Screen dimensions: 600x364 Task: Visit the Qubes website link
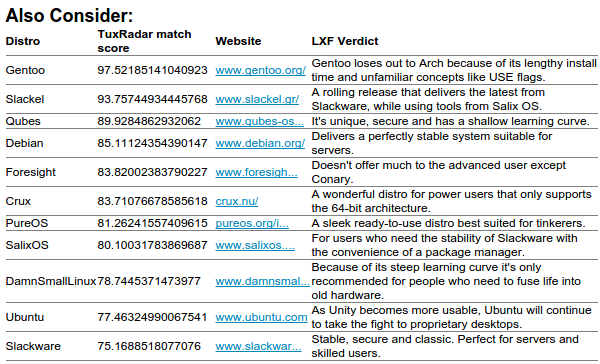(259, 121)
